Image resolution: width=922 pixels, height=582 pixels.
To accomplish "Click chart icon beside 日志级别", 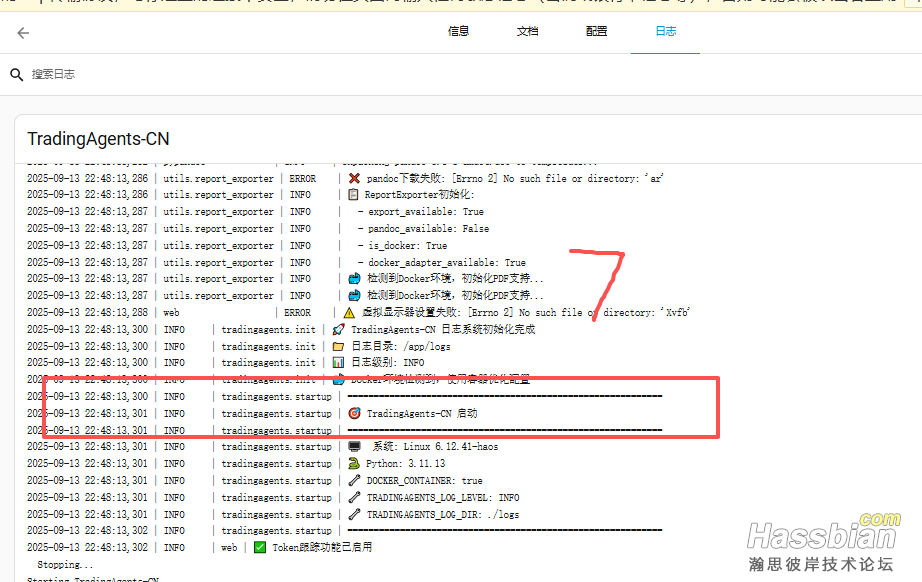I will click(339, 363).
